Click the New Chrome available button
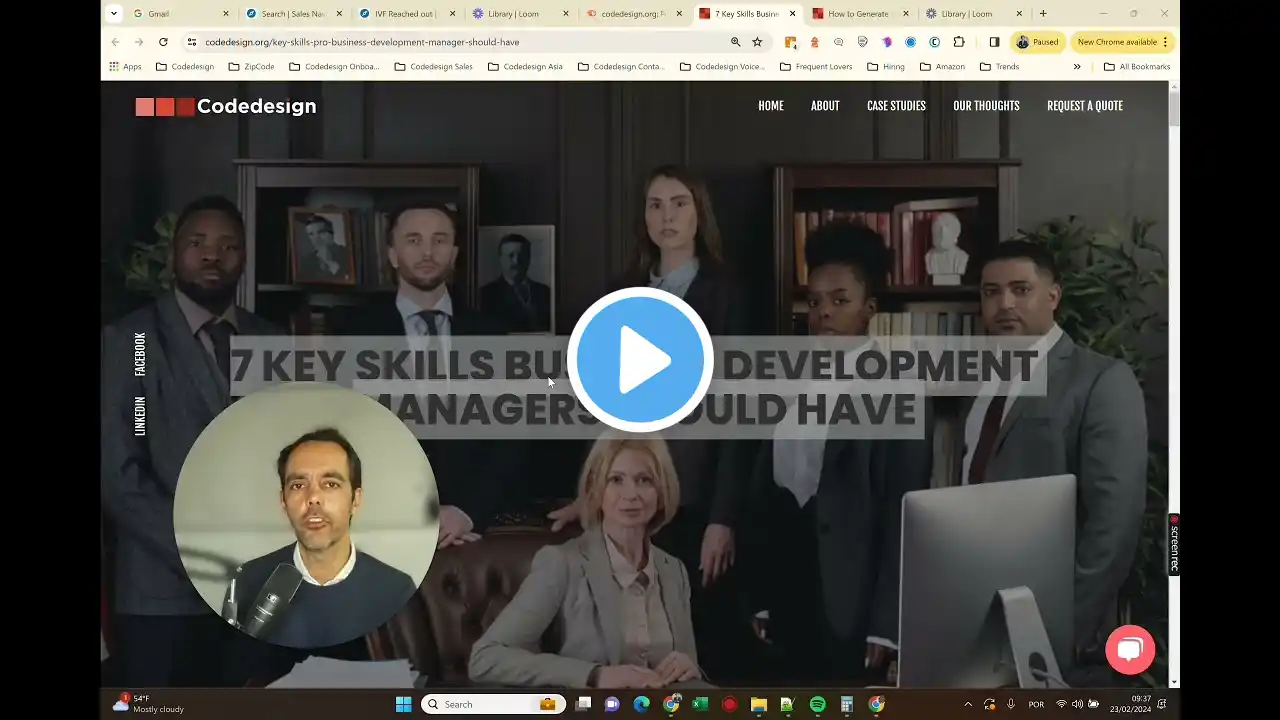1280x720 pixels. click(x=1120, y=42)
